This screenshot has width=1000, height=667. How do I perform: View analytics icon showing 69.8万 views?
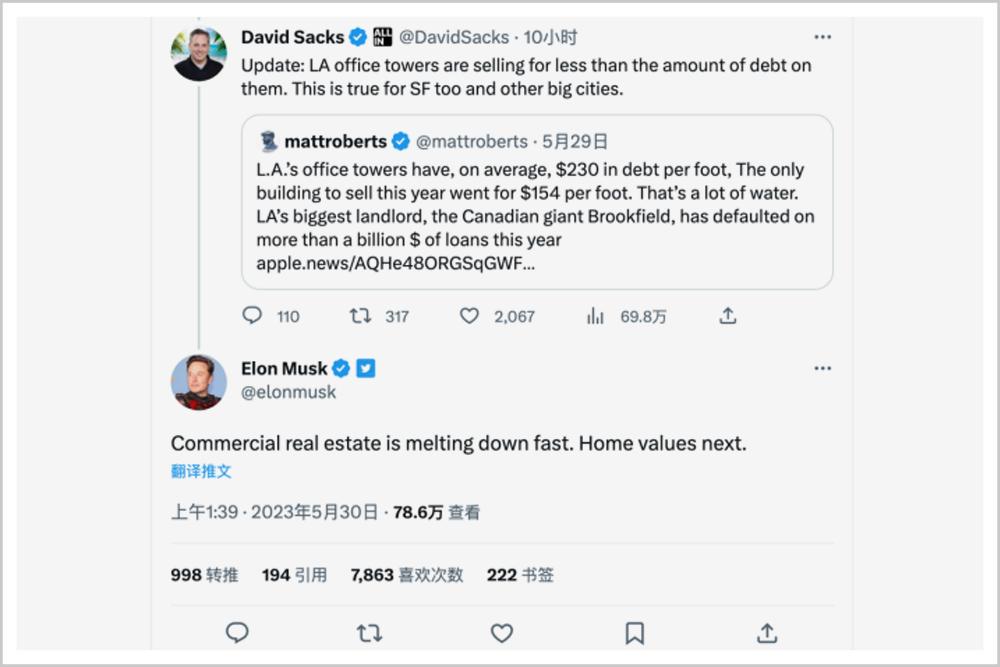595,316
